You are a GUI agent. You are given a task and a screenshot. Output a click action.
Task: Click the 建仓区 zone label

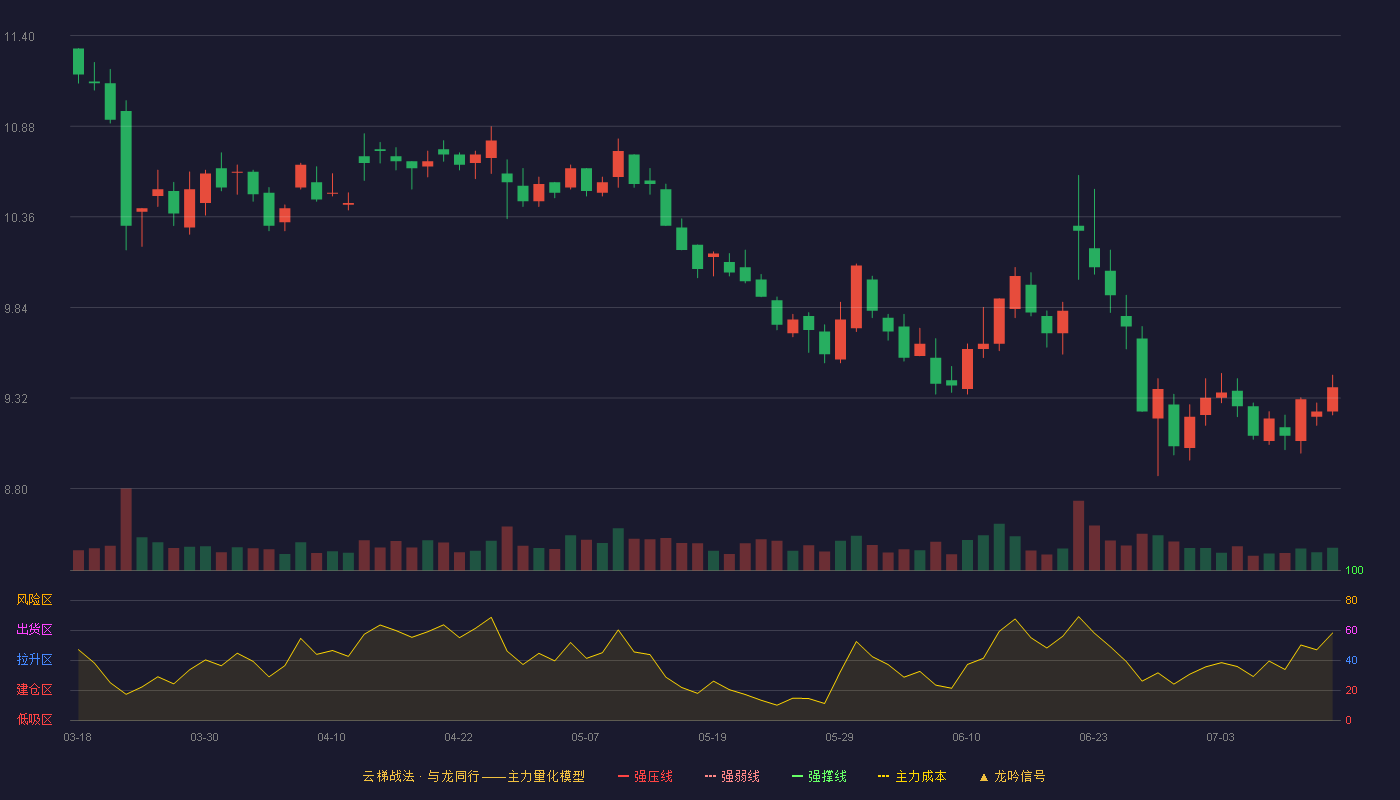[x=34, y=690]
